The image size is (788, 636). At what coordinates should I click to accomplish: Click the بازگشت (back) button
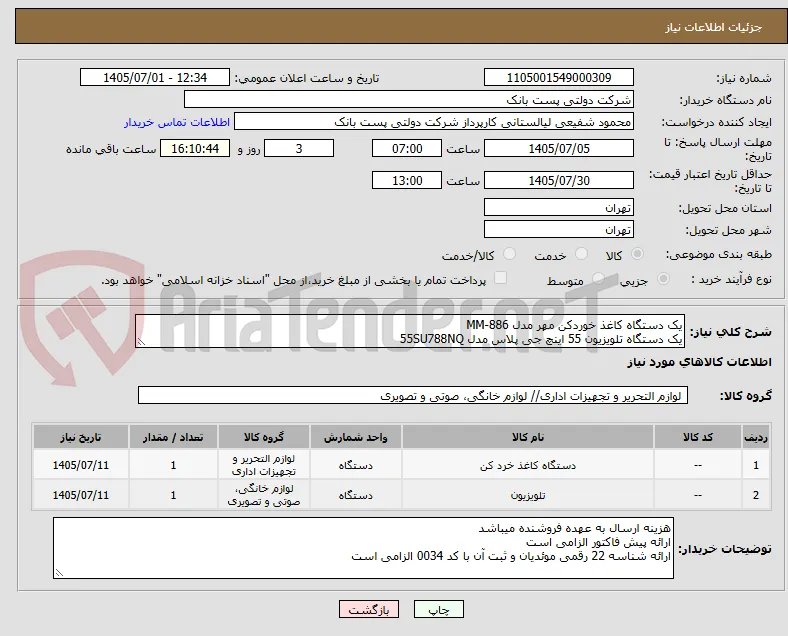coord(369,609)
